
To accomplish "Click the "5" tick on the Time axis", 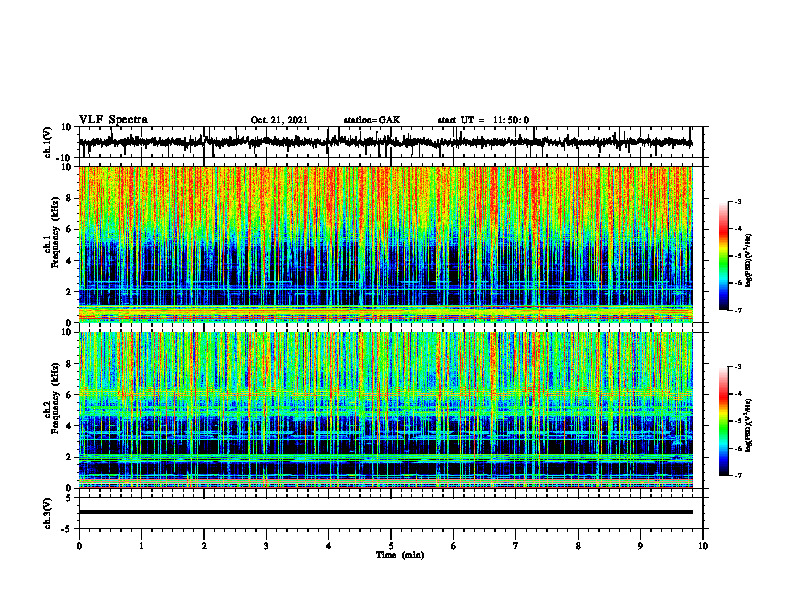I will [391, 546].
